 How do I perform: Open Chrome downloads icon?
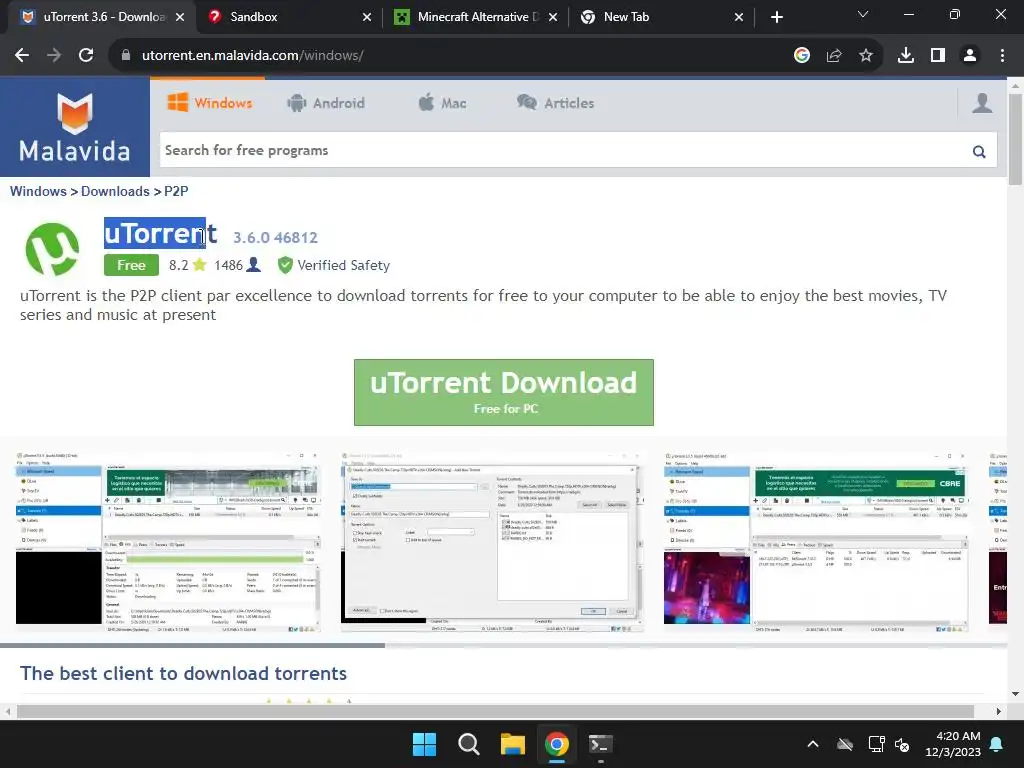[906, 56]
